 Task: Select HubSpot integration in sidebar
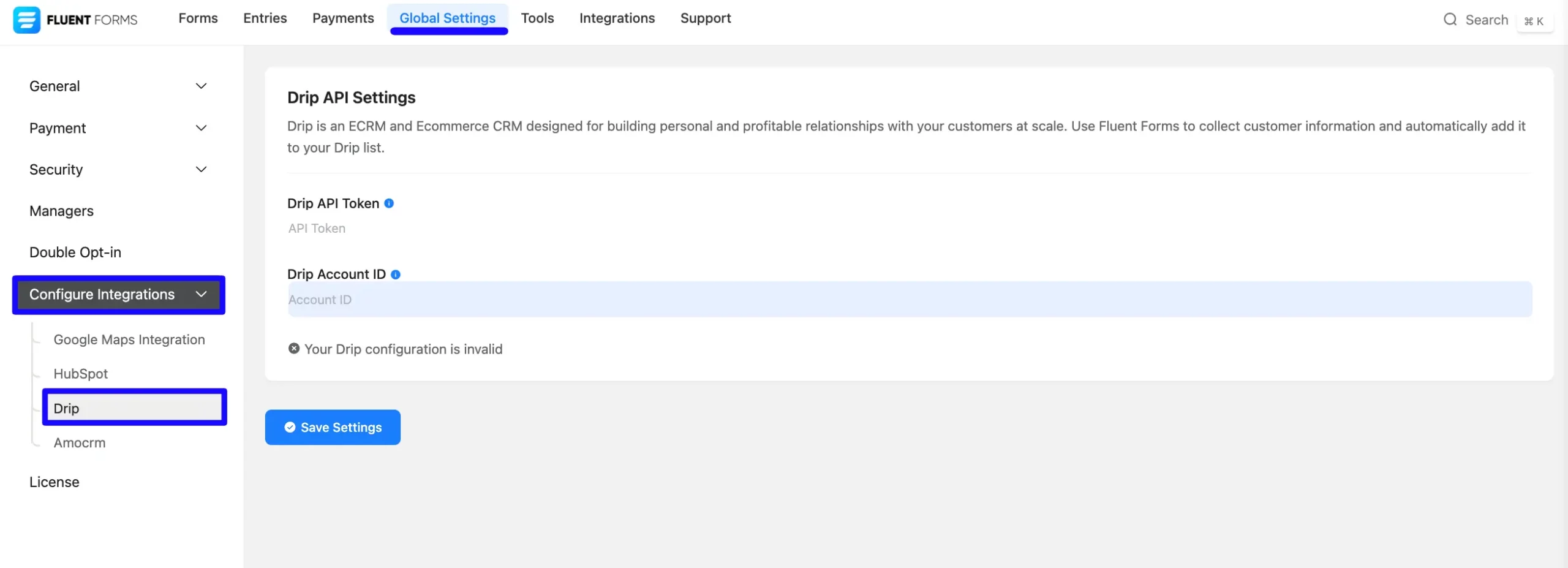coord(80,374)
